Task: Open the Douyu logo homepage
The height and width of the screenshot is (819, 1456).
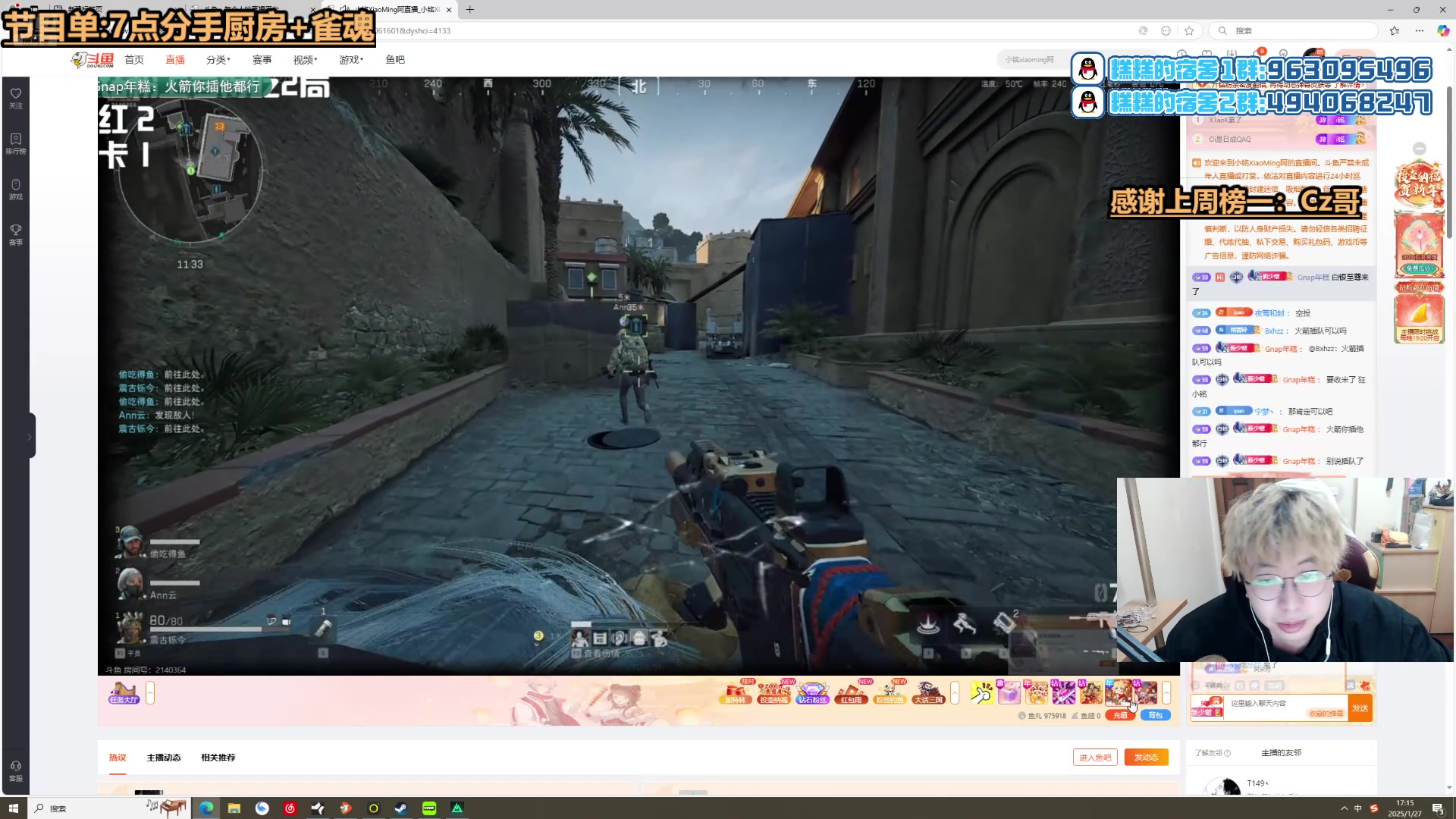Action: [x=92, y=60]
